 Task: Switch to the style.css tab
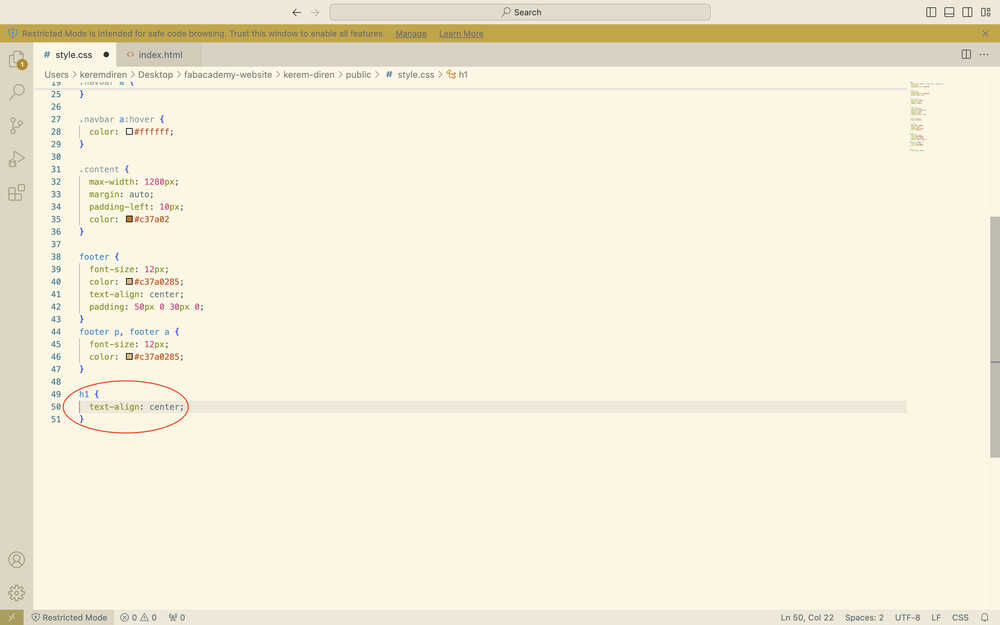tap(73, 55)
